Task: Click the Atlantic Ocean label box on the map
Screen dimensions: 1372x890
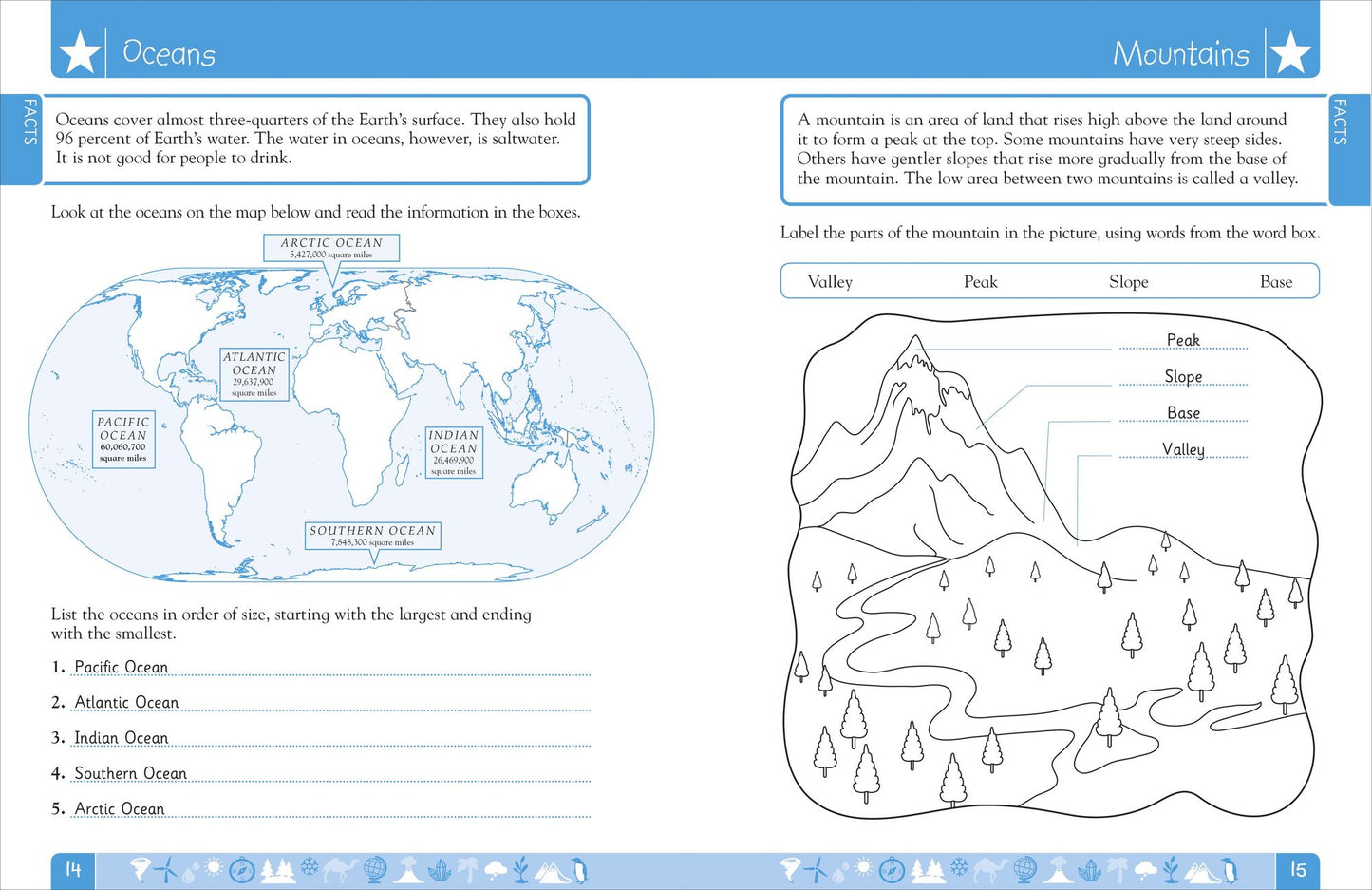Action: pos(254,374)
